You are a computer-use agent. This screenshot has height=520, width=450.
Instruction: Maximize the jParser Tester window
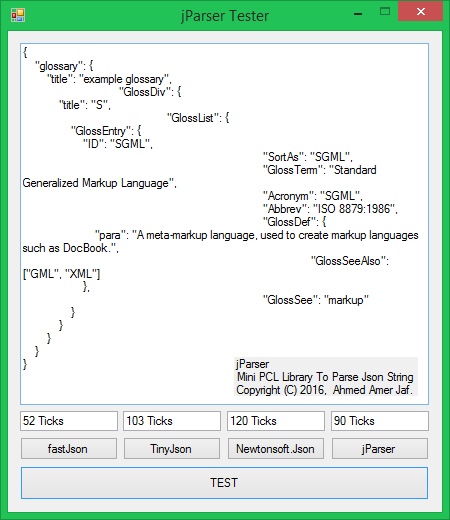pyautogui.click(x=385, y=12)
